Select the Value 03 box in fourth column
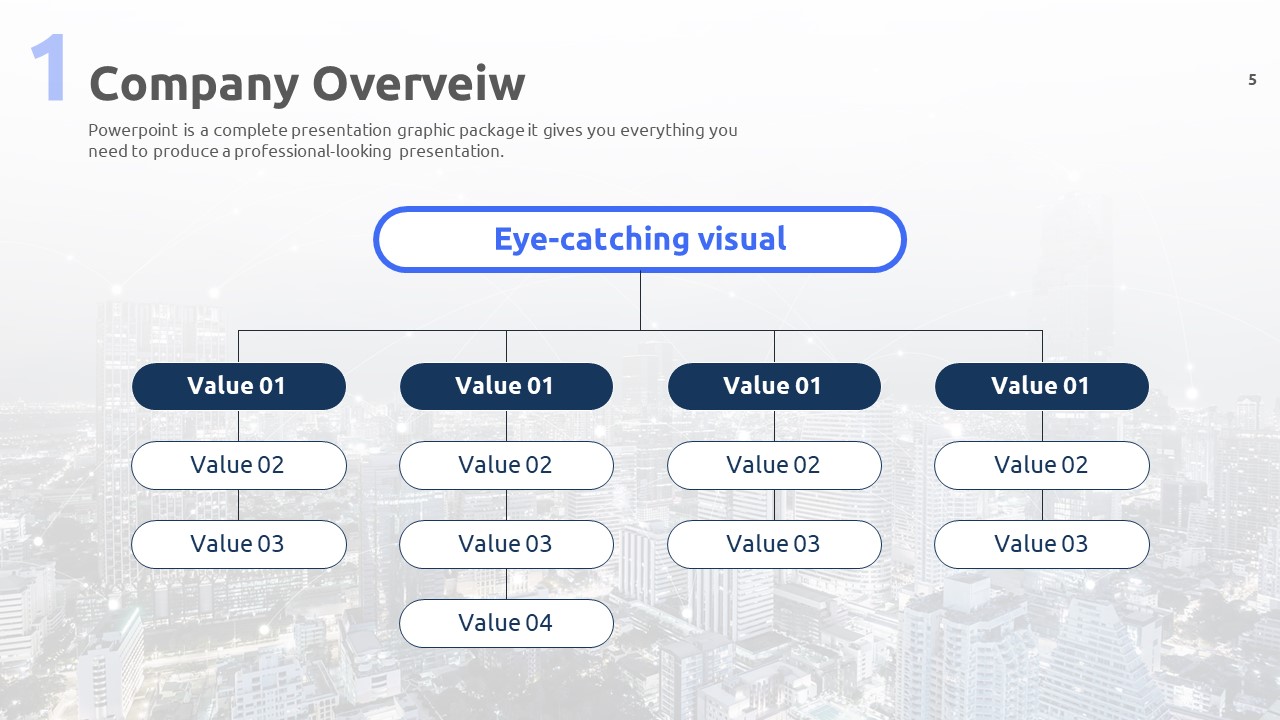The height and width of the screenshot is (720, 1280). [x=1041, y=544]
